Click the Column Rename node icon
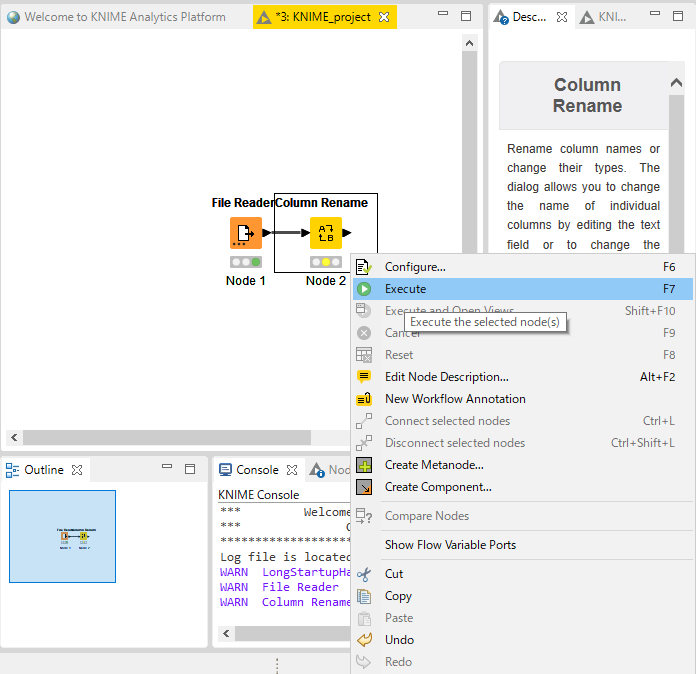The width and height of the screenshot is (696, 674). [326, 233]
